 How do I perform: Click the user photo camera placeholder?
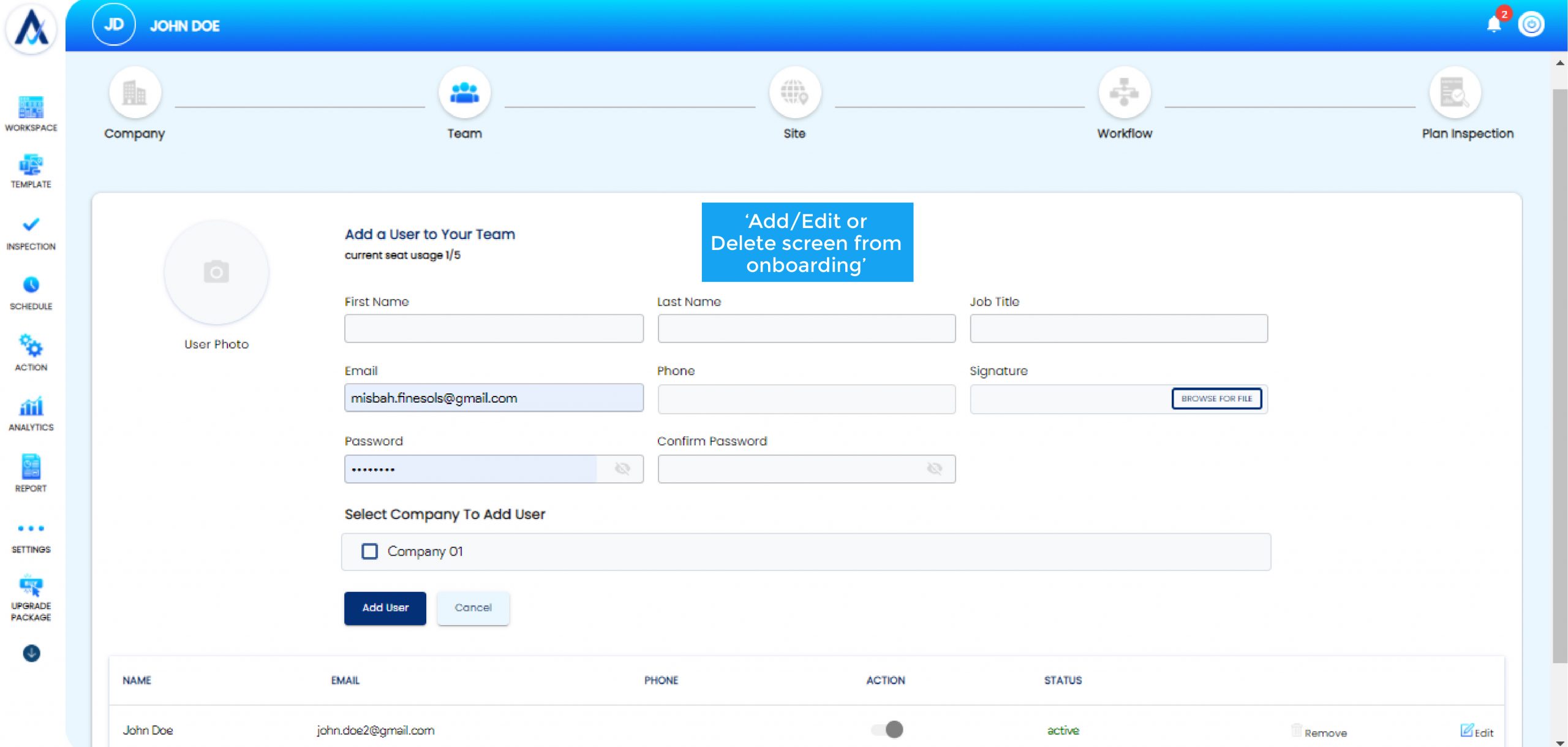click(x=216, y=272)
